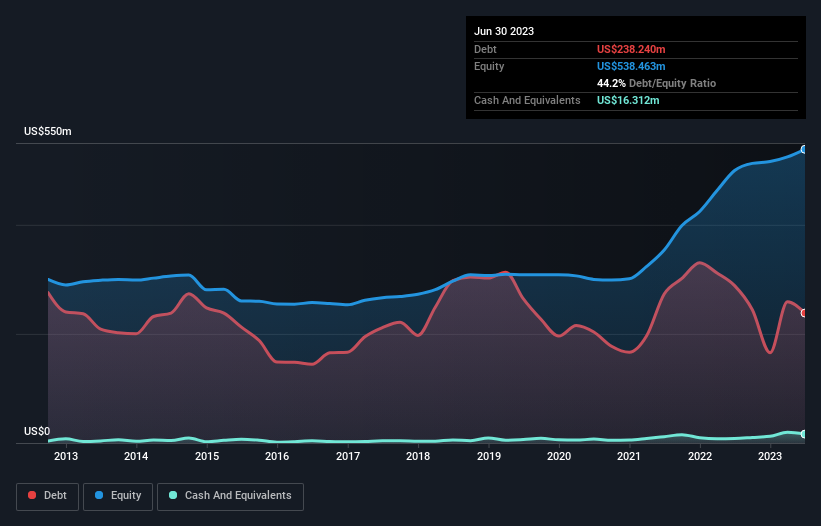Click the US$238.240m debt value
The height and width of the screenshot is (526, 821).
pos(631,49)
